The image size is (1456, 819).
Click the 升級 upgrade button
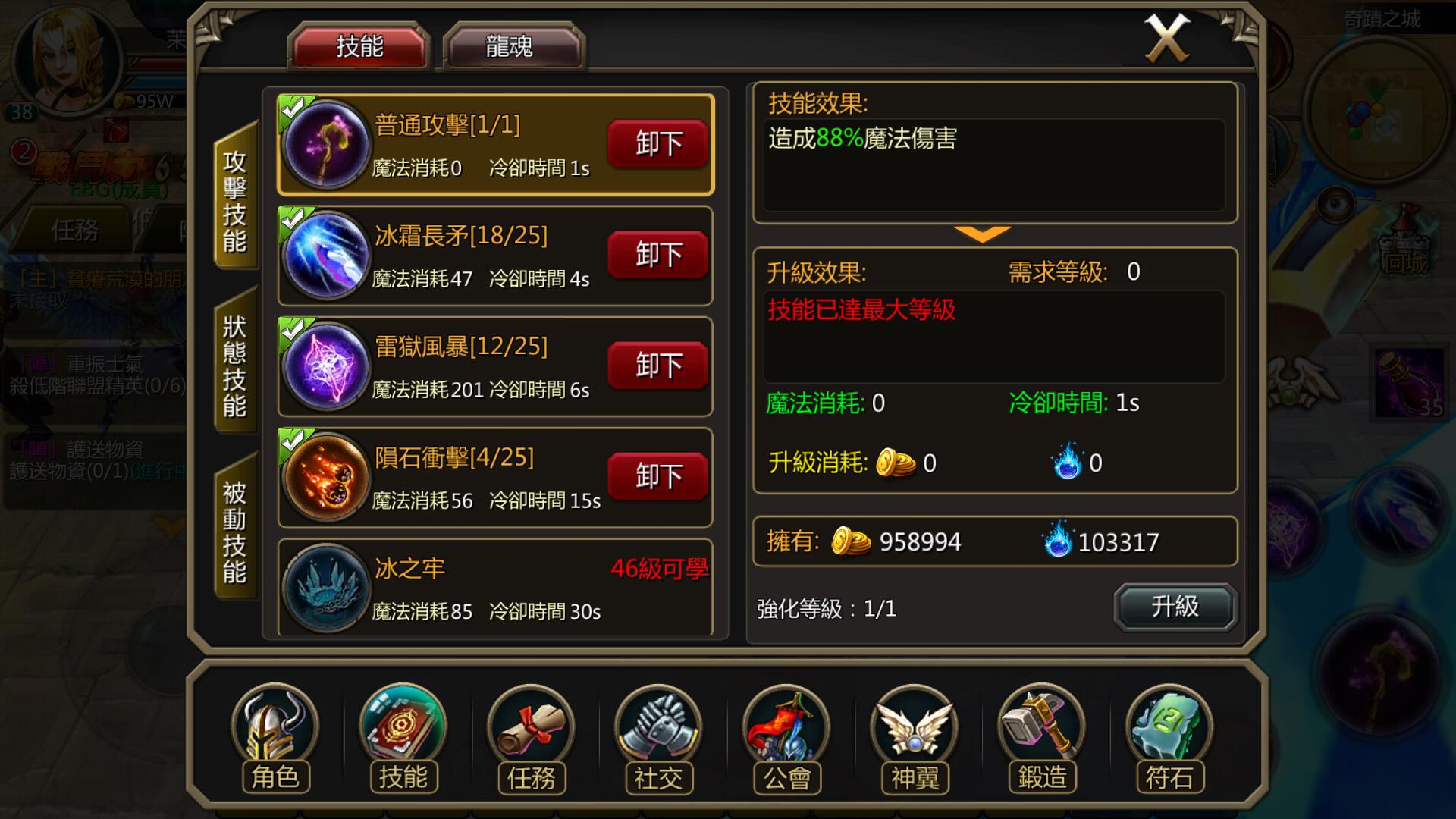click(1175, 607)
